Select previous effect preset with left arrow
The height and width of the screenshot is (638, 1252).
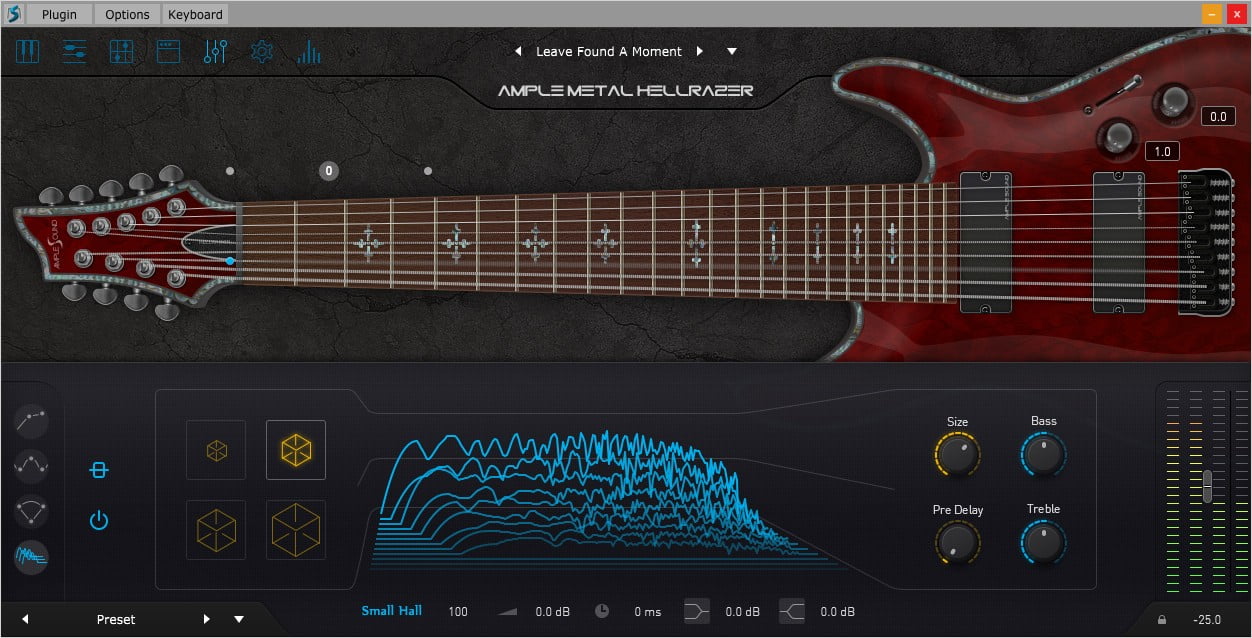coord(25,619)
